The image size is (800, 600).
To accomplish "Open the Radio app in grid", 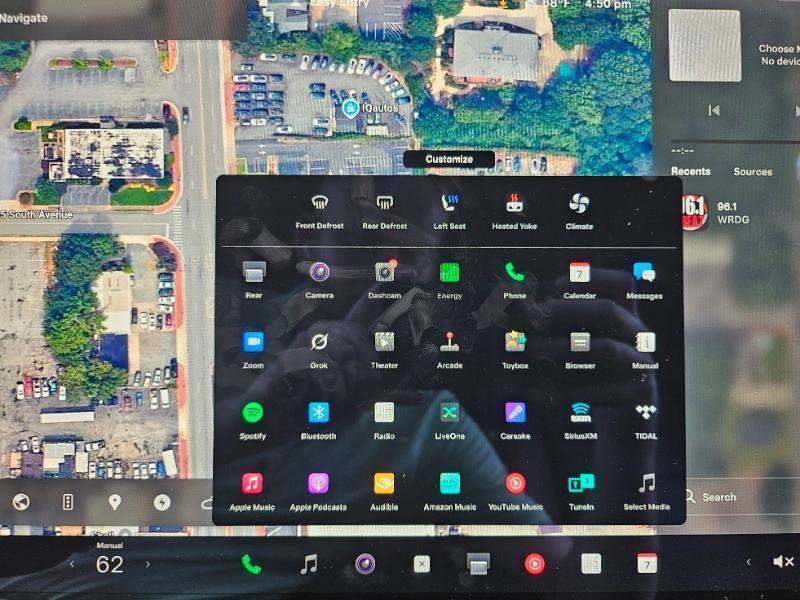I will coord(384,420).
